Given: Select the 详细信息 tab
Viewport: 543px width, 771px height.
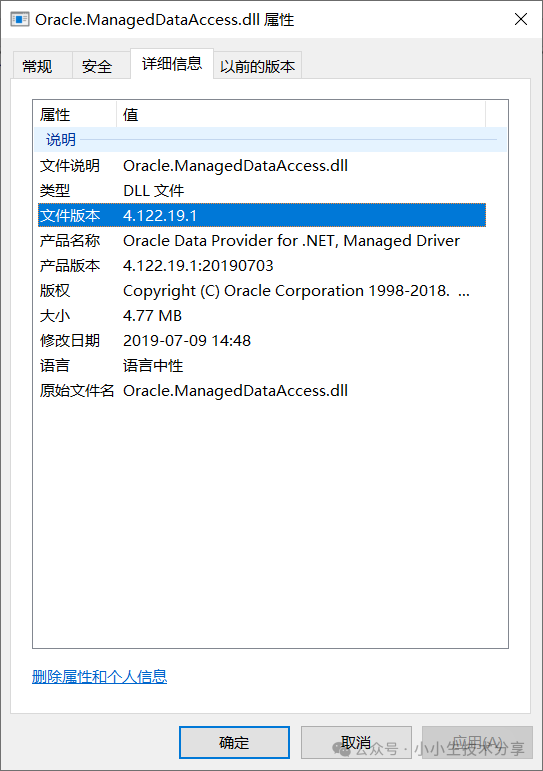Looking at the screenshot, I should pos(172,63).
